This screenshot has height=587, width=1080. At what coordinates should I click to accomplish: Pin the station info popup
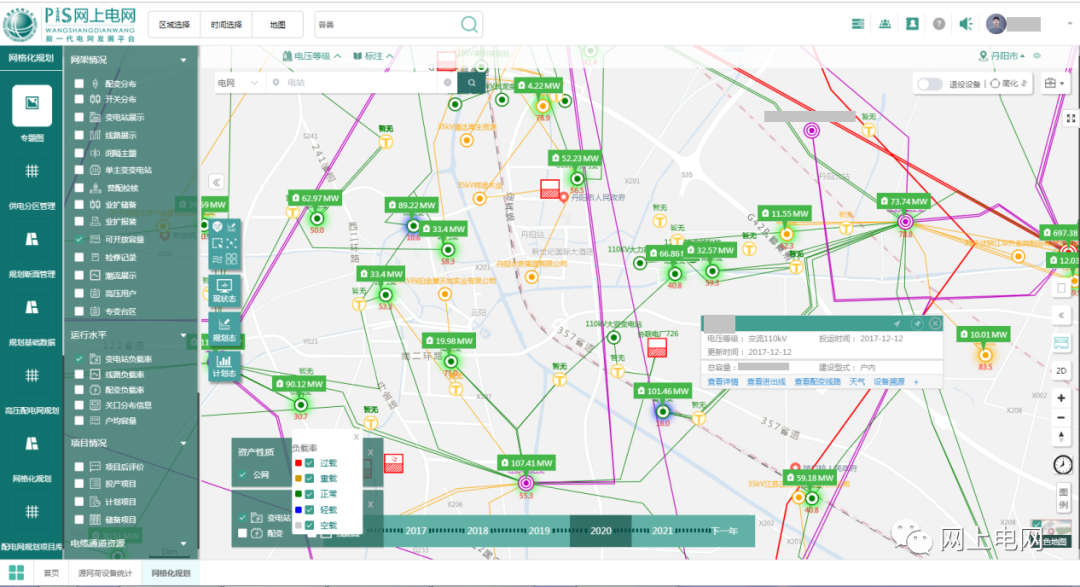point(917,323)
